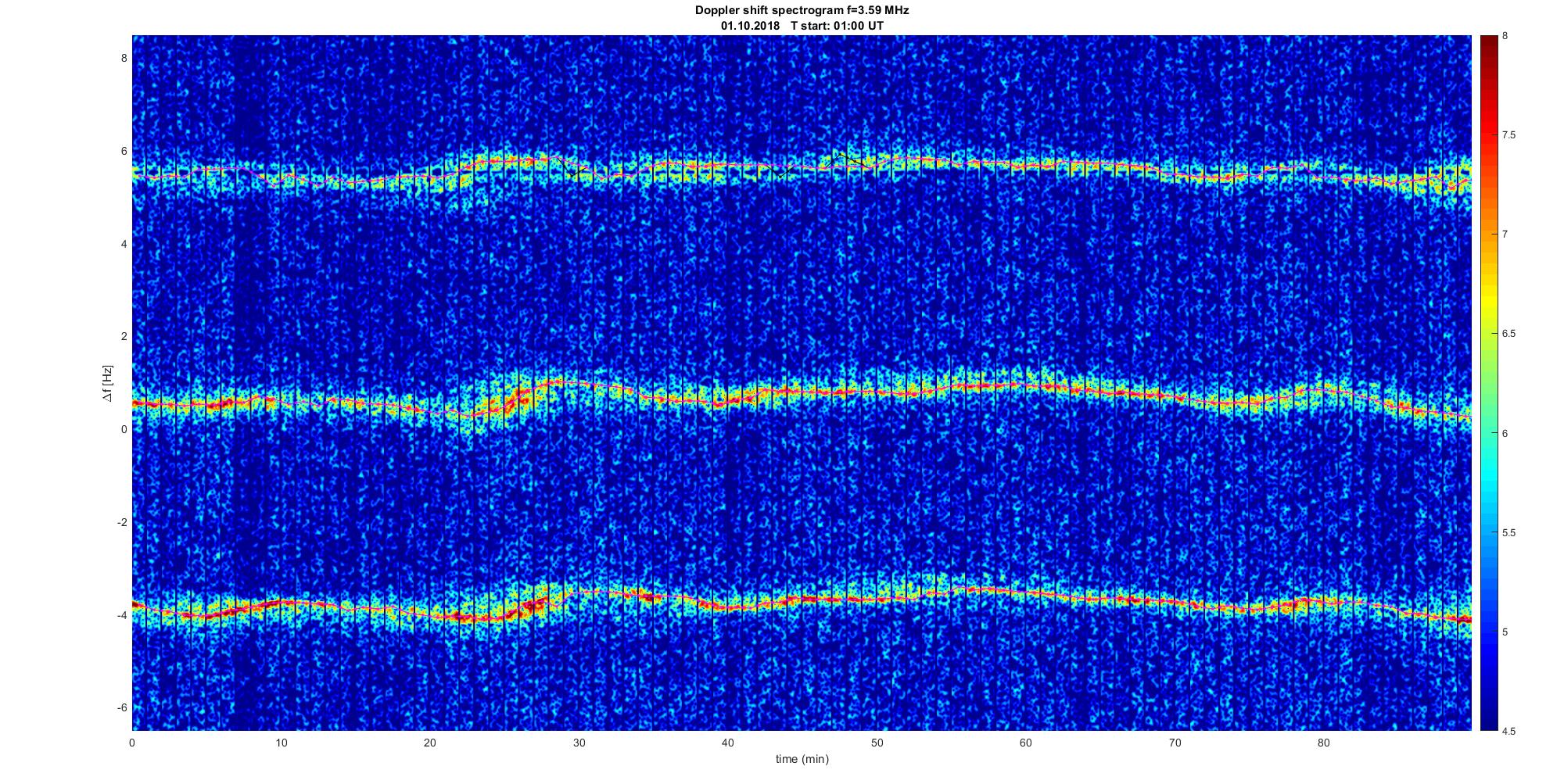Click the title "Doppler shift spectrogram f=3.59 MHz"

[x=802, y=11]
